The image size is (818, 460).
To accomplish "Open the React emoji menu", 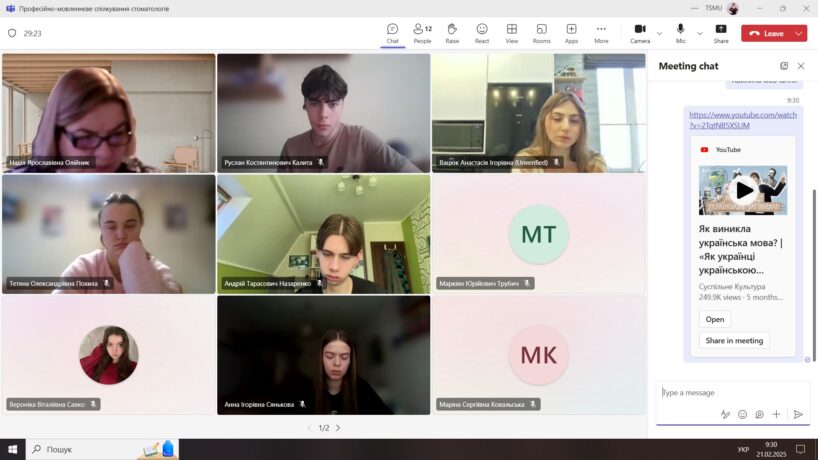I will click(482, 33).
